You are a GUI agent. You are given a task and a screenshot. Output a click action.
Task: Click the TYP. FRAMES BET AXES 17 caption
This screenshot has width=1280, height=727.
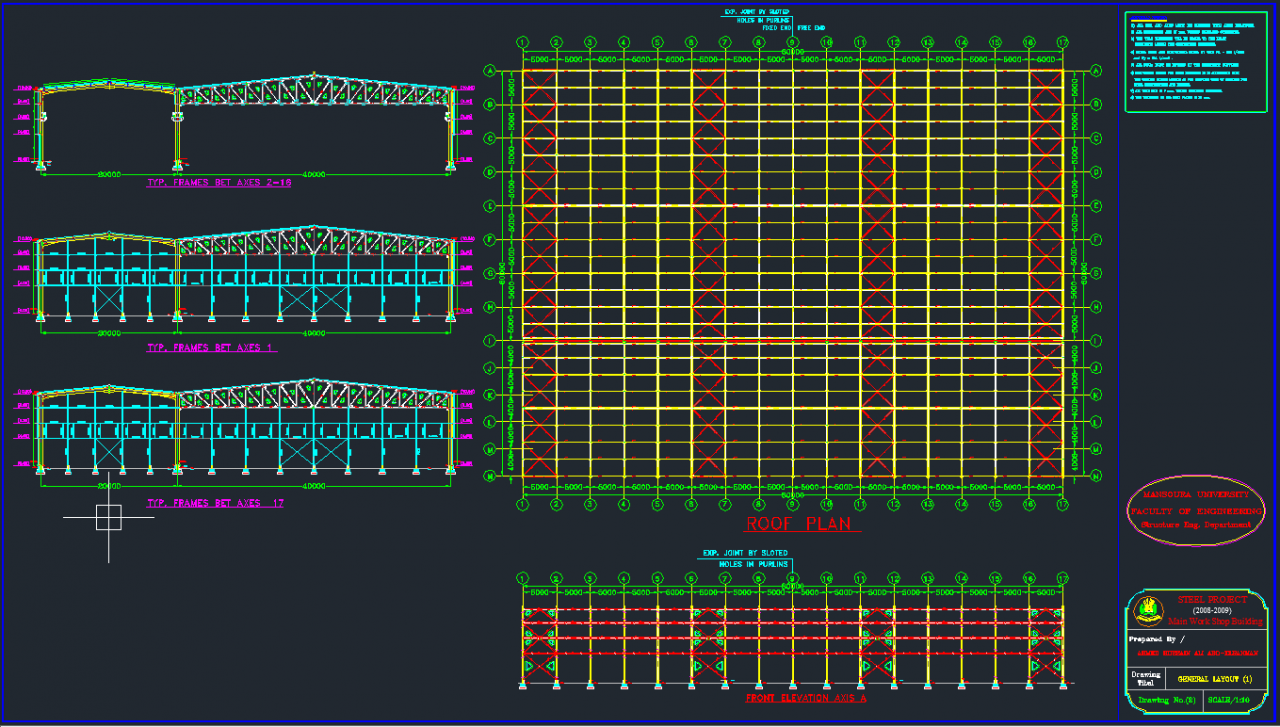(x=215, y=503)
